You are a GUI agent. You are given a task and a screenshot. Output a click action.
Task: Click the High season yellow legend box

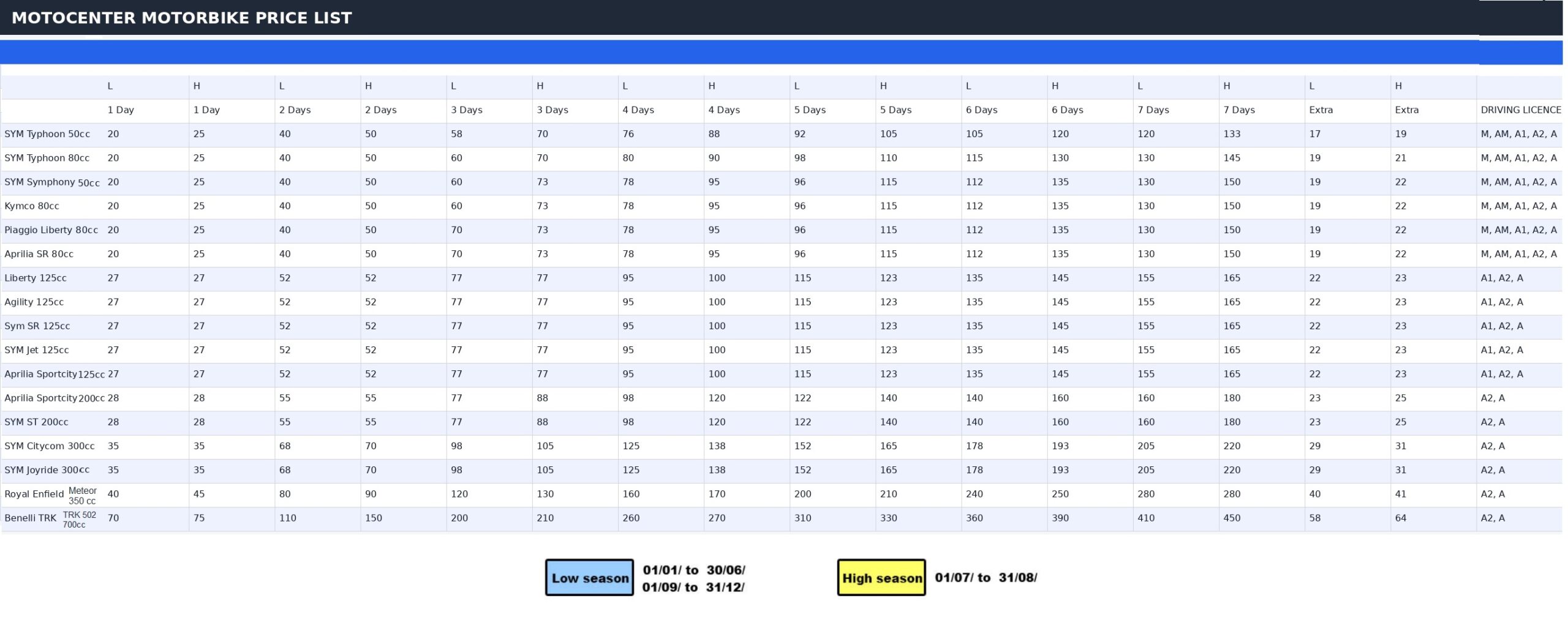tap(881, 577)
